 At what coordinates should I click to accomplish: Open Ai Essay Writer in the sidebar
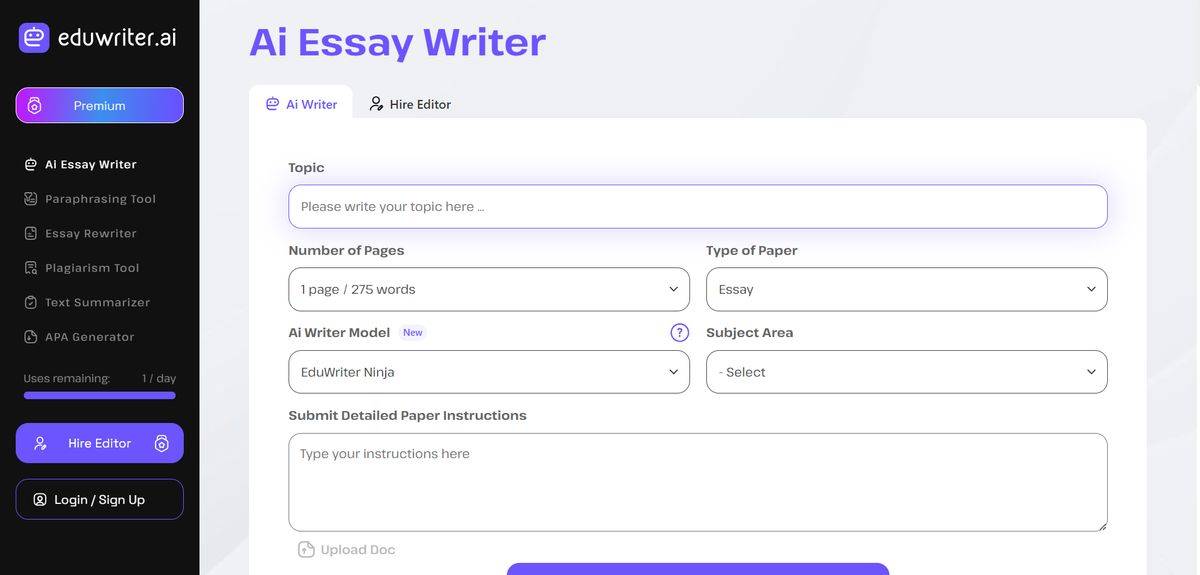tap(81, 164)
